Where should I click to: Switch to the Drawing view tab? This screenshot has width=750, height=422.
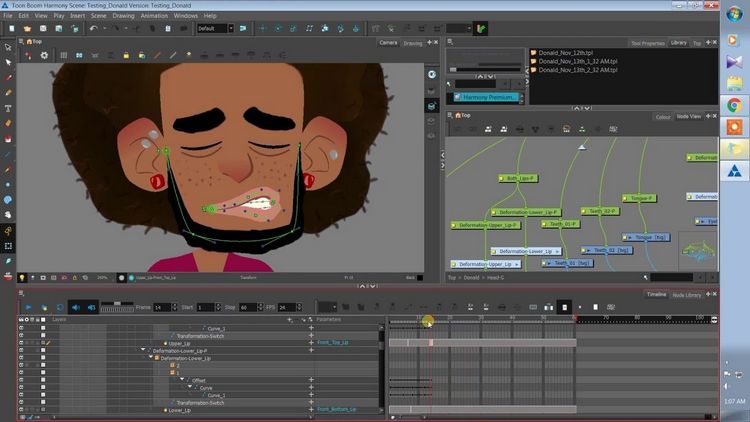click(413, 43)
